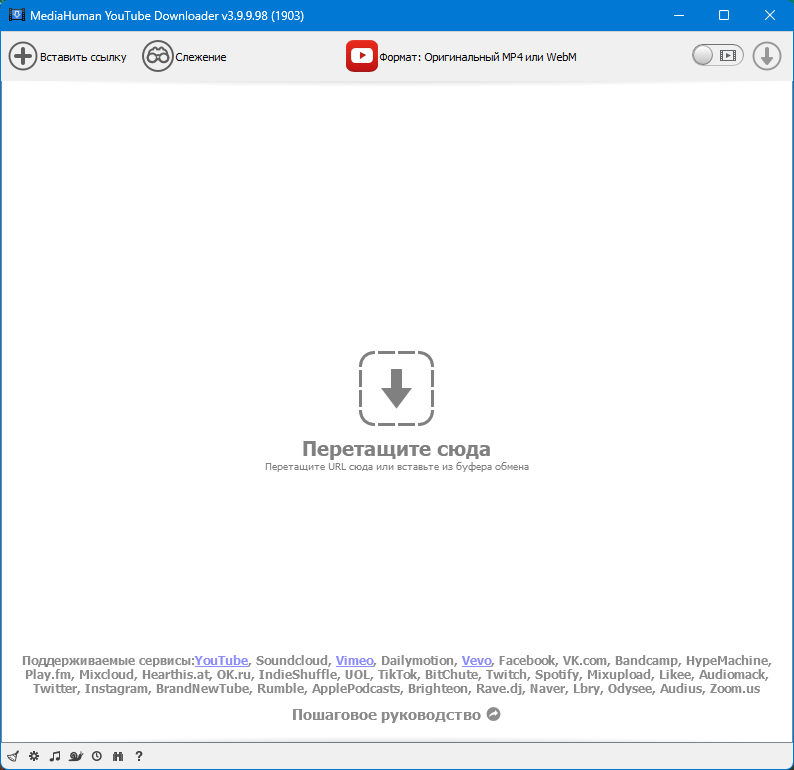This screenshot has height=770, width=794.
Task: Click the Soundcloud service name
Action: pos(292,661)
